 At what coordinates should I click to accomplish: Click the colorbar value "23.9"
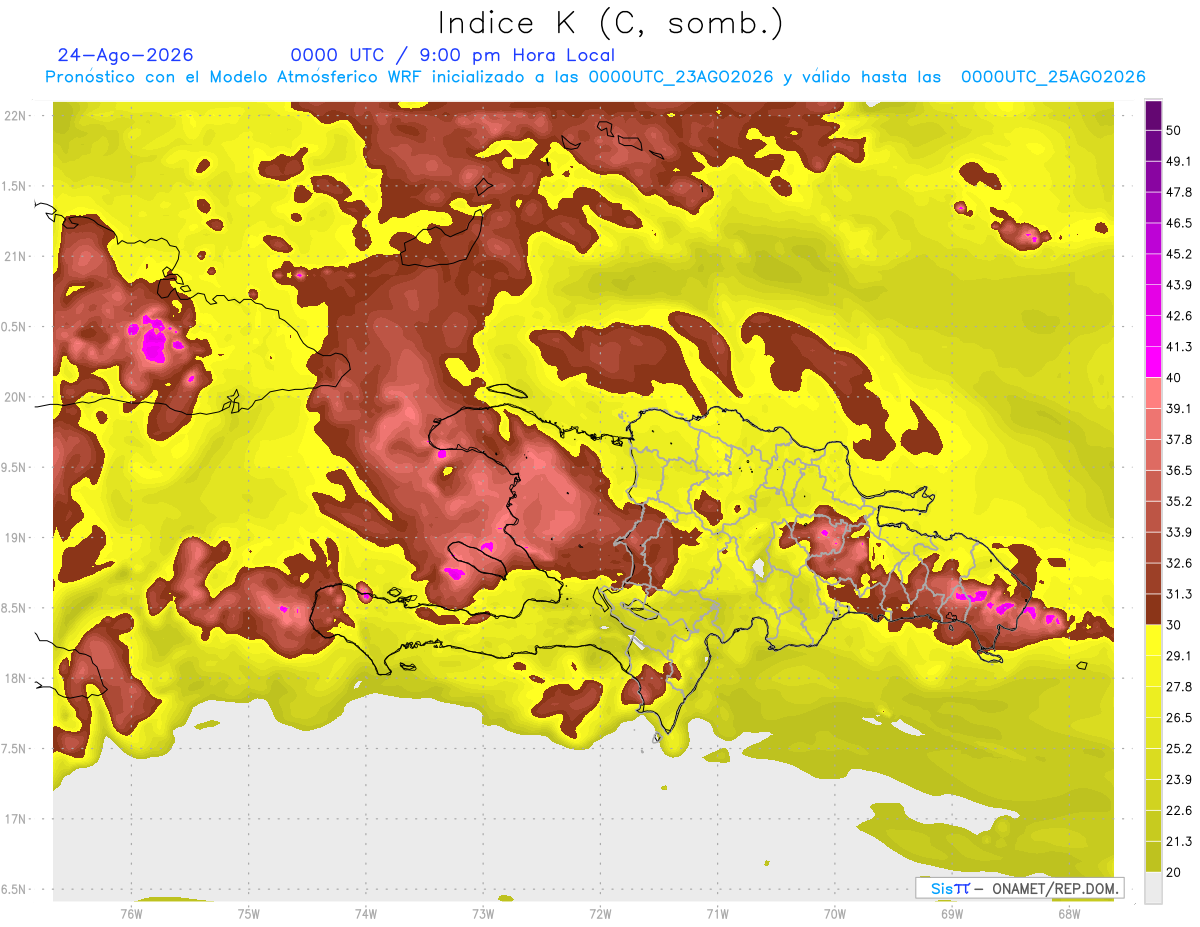click(1179, 779)
